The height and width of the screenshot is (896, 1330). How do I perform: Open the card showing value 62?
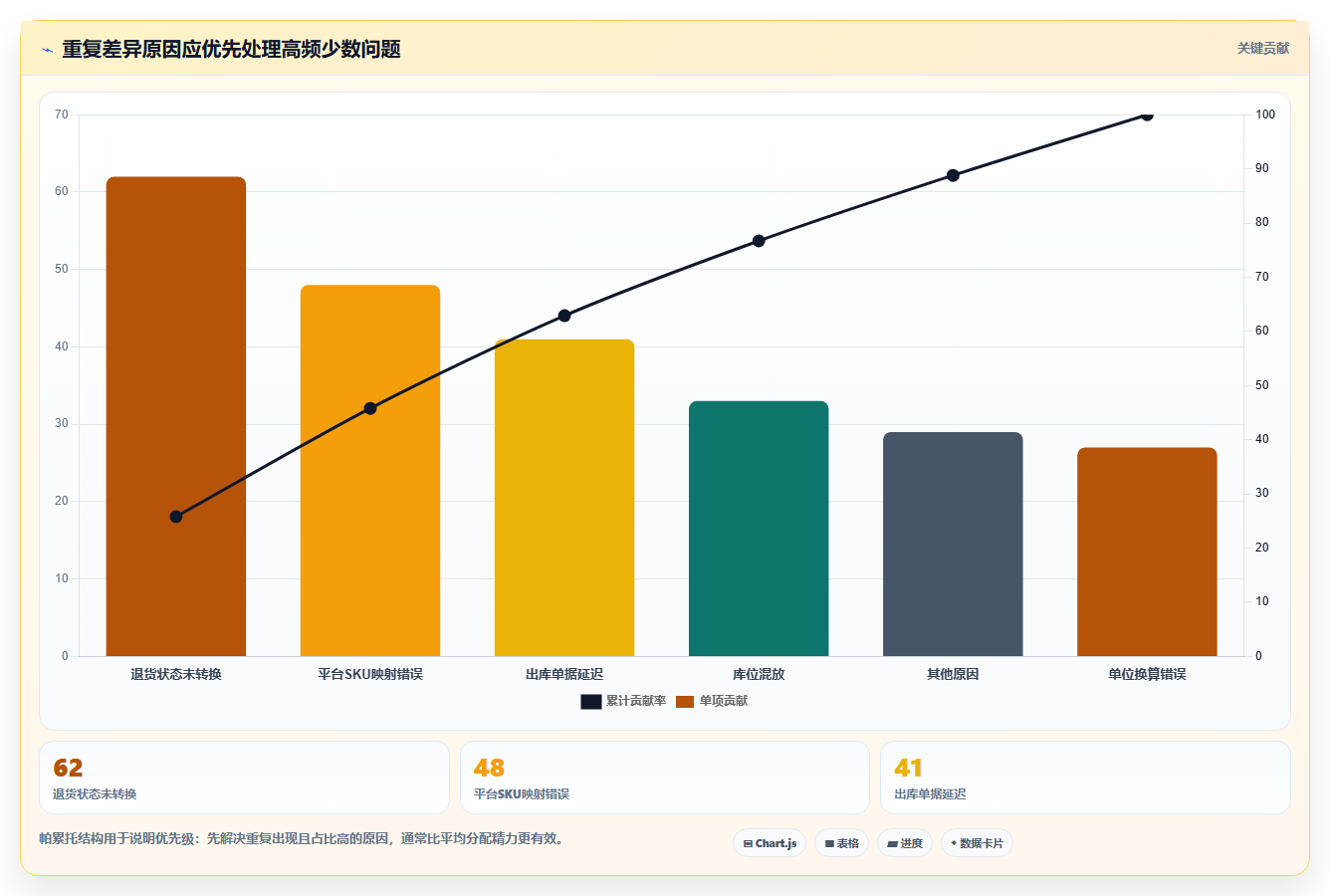click(244, 778)
